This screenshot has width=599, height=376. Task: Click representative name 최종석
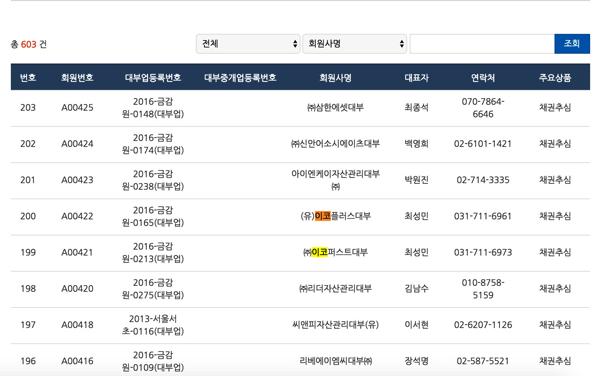click(416, 108)
